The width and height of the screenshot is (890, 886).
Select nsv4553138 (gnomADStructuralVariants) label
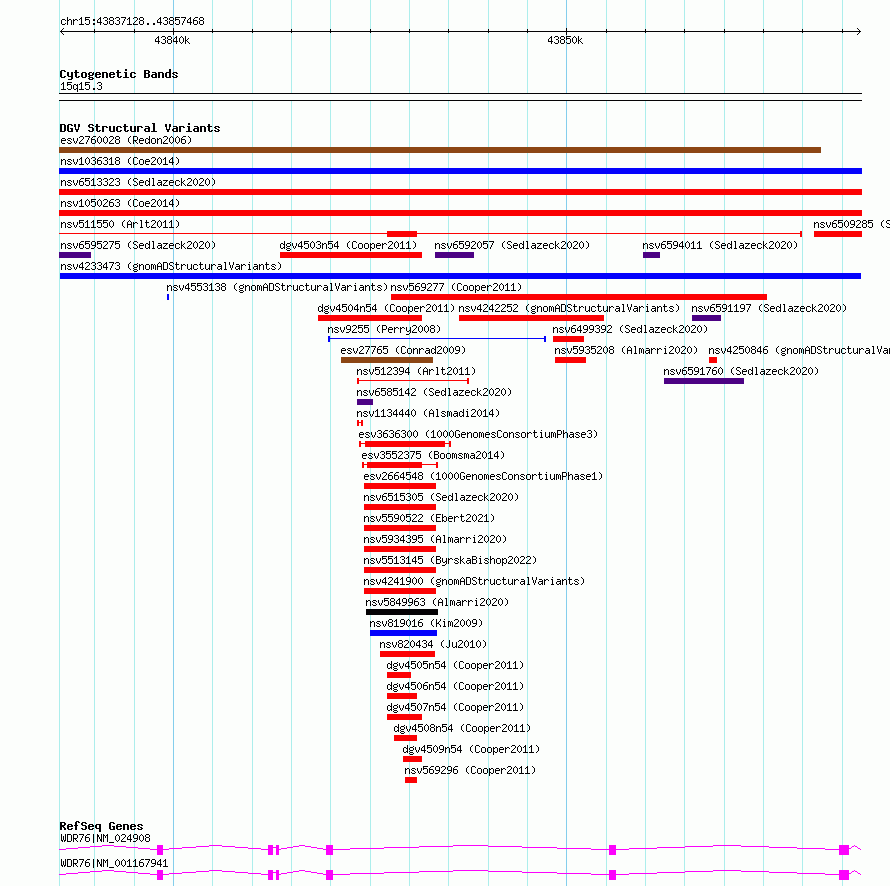click(277, 287)
